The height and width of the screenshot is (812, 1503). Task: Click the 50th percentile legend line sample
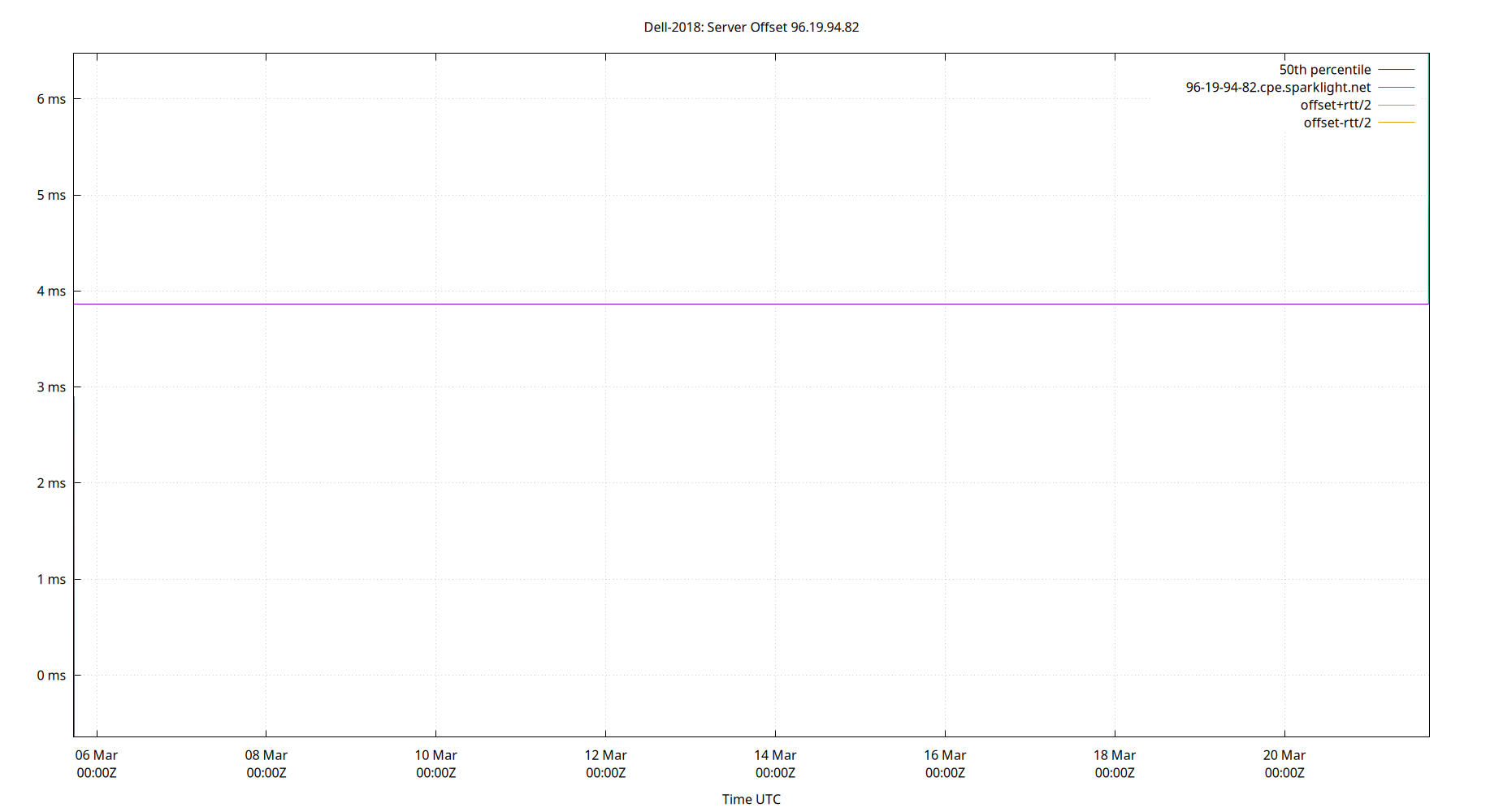coord(1395,70)
